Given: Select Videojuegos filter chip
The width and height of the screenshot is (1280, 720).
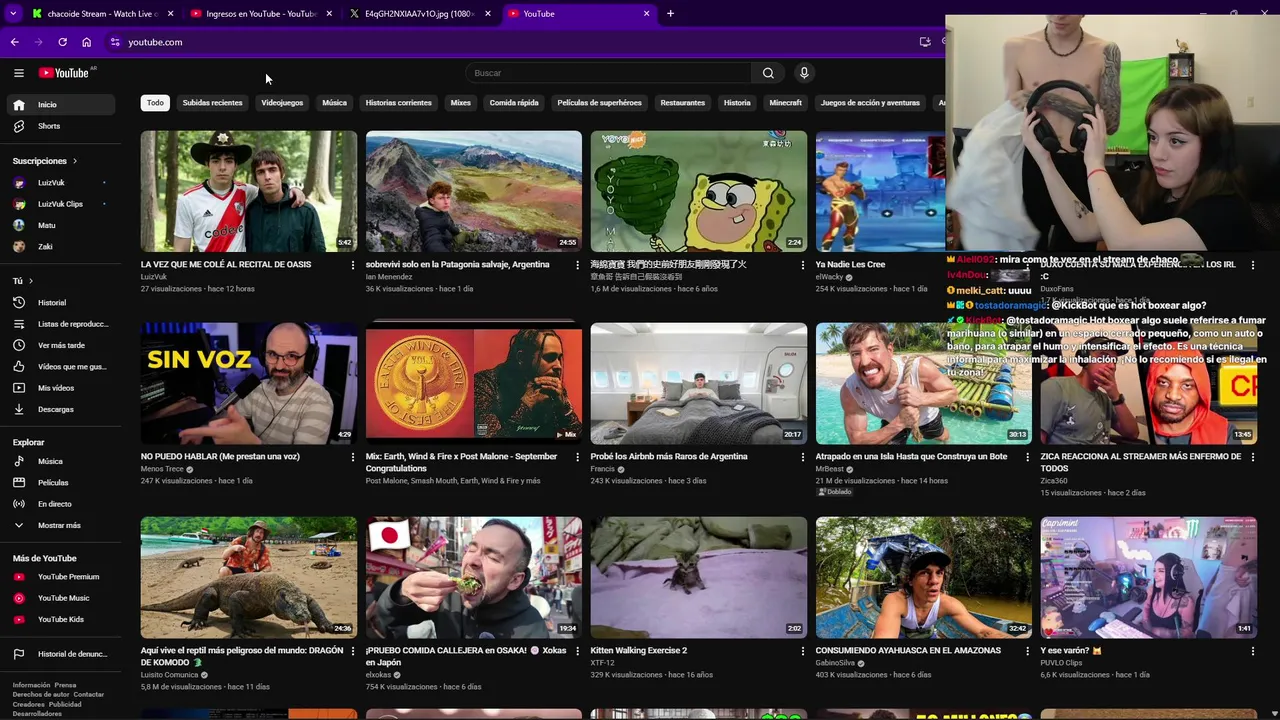Looking at the screenshot, I should (282, 103).
